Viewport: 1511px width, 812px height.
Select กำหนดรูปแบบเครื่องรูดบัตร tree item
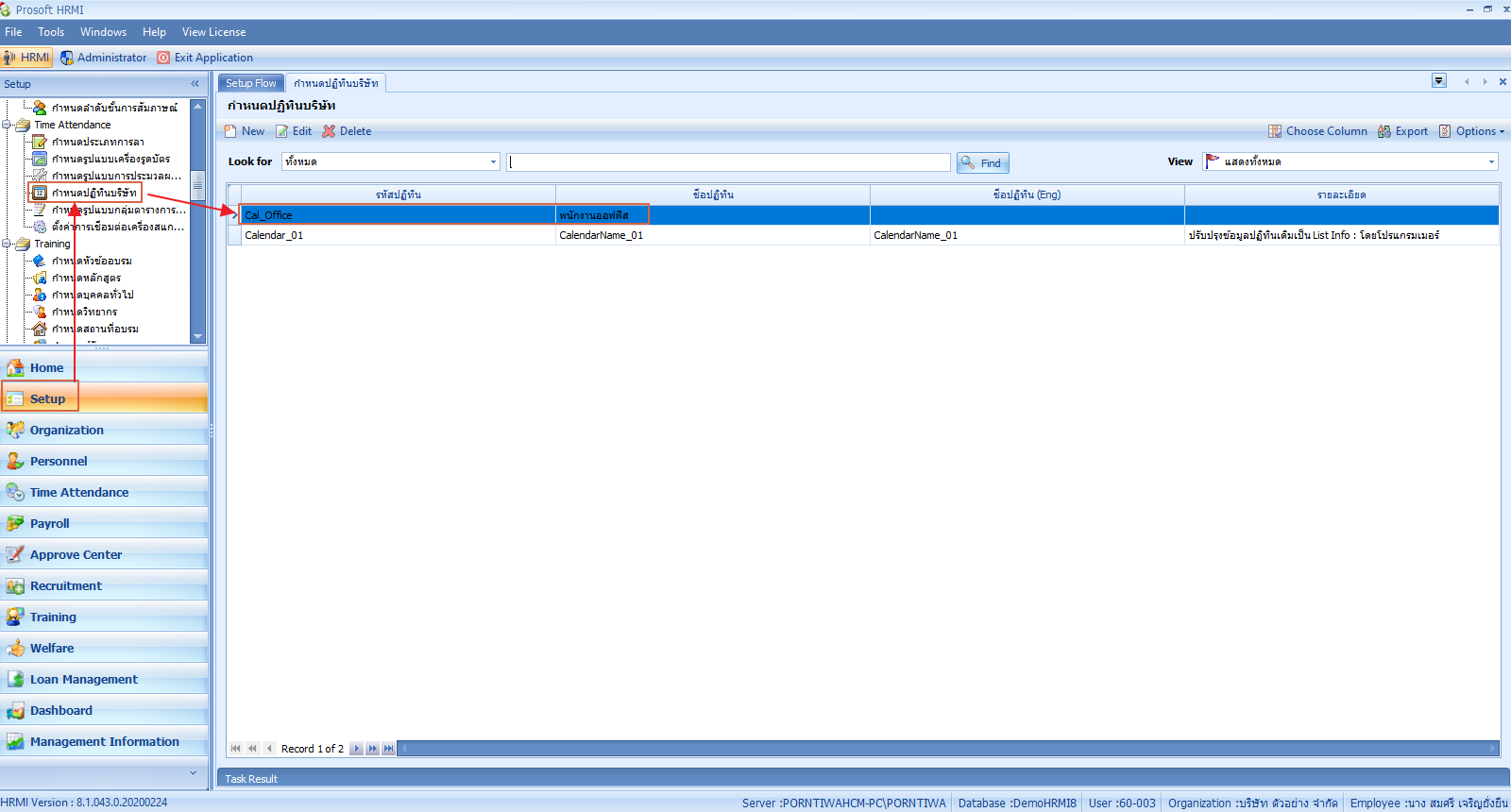(x=110, y=159)
